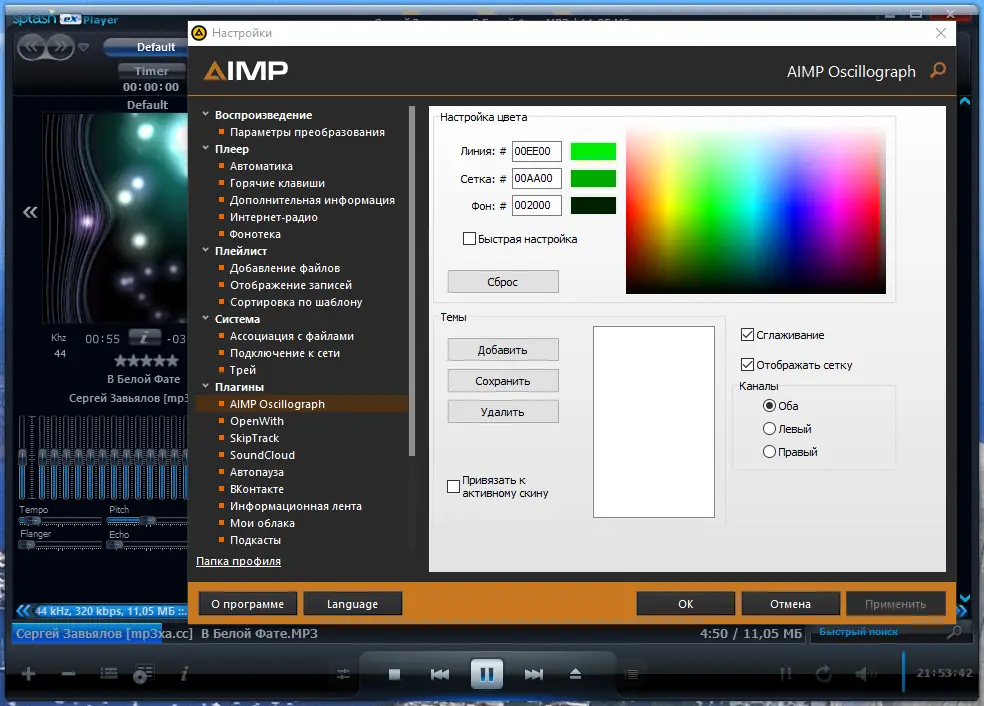Click the forward round button at top left
Viewport: 984px width, 706px height.
[x=60, y=47]
